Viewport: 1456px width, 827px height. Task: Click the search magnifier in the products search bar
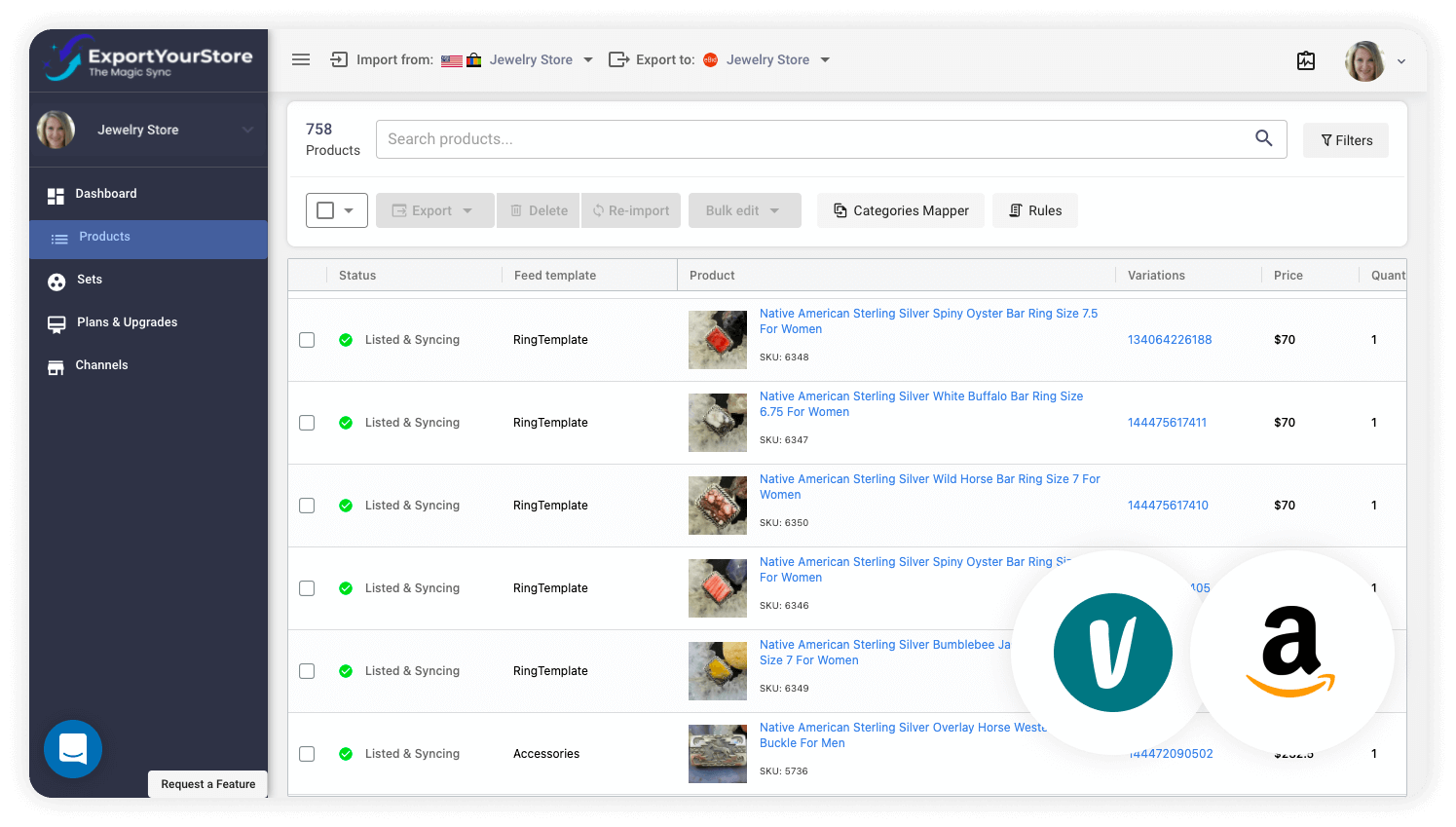click(x=1263, y=138)
